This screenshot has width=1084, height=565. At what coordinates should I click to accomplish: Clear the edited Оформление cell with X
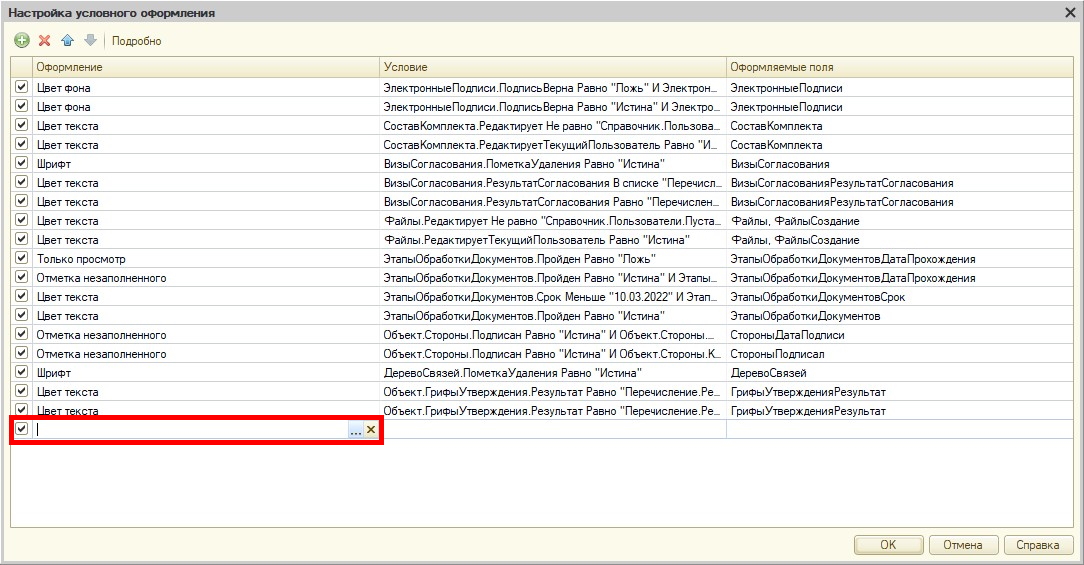371,430
